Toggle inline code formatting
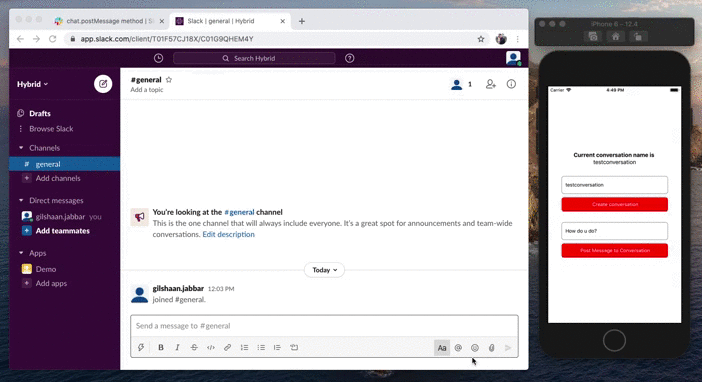This screenshot has height=382, width=702. [211, 348]
